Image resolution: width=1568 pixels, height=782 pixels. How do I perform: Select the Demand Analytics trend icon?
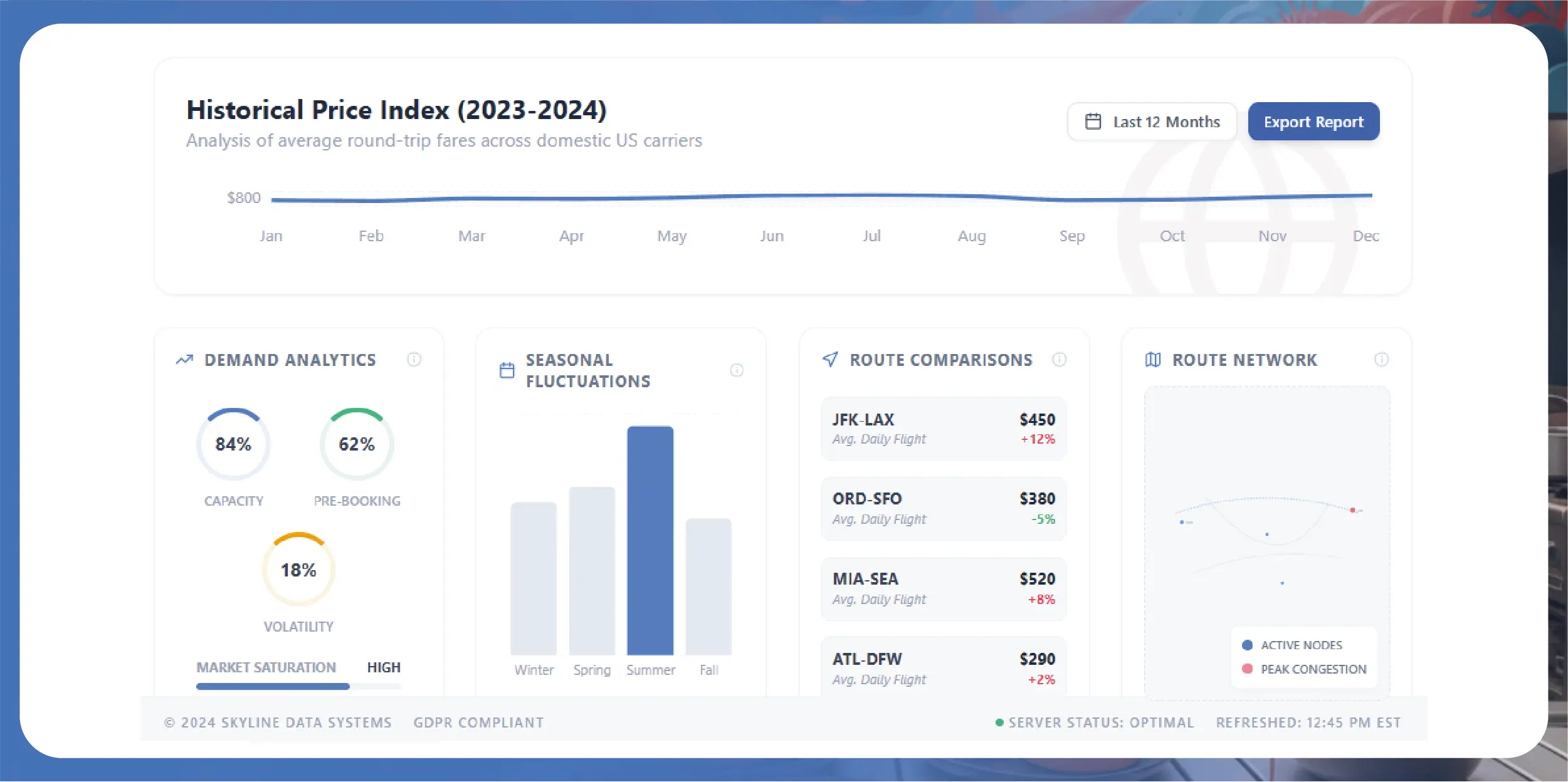(184, 360)
